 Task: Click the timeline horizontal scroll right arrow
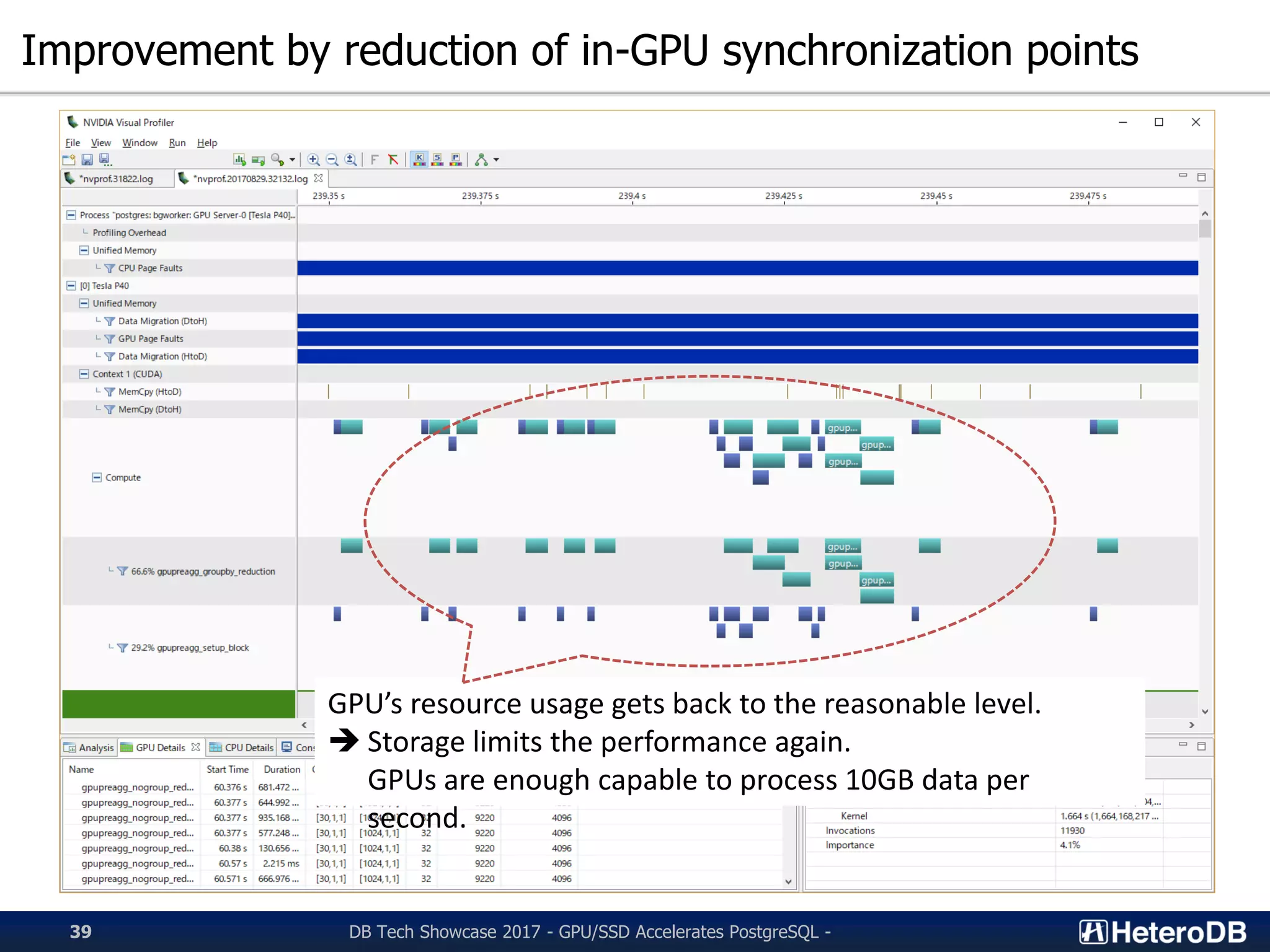(1191, 725)
